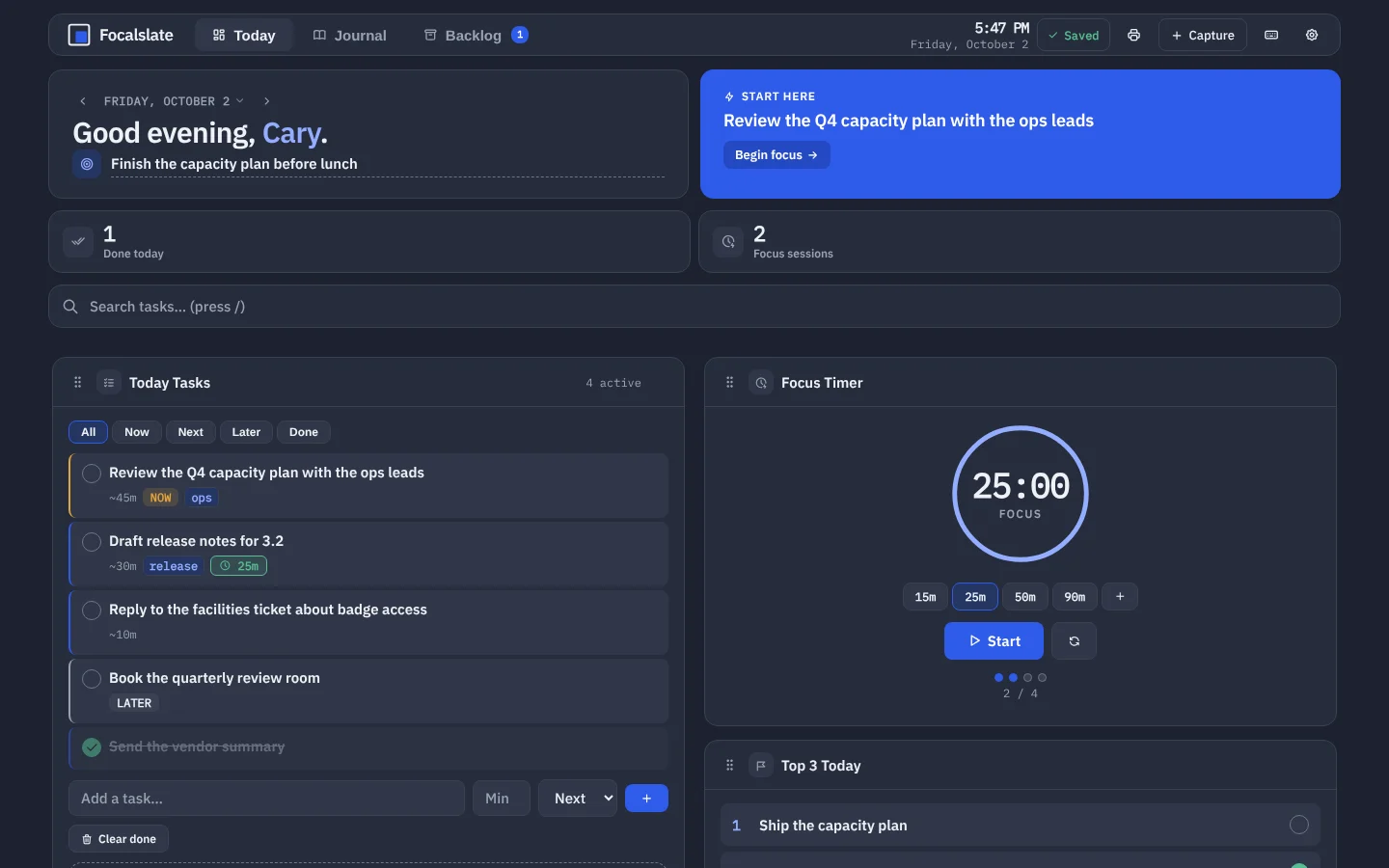Click Begin focus button

click(776, 155)
